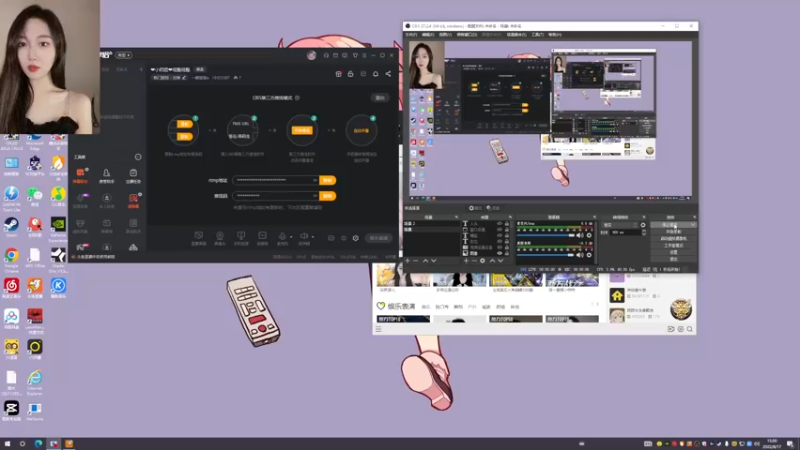Pop out the OBS audio mixer dock via header icon
This screenshot has width=800, height=450.
point(594,217)
